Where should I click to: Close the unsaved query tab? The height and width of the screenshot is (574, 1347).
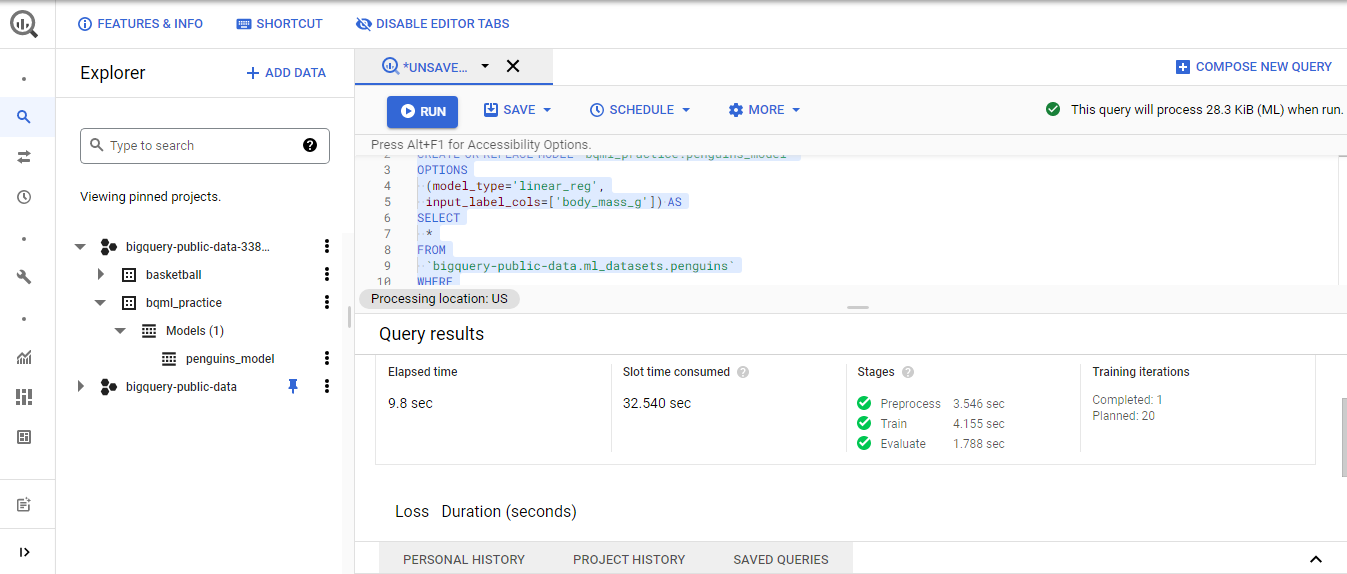[x=513, y=66]
